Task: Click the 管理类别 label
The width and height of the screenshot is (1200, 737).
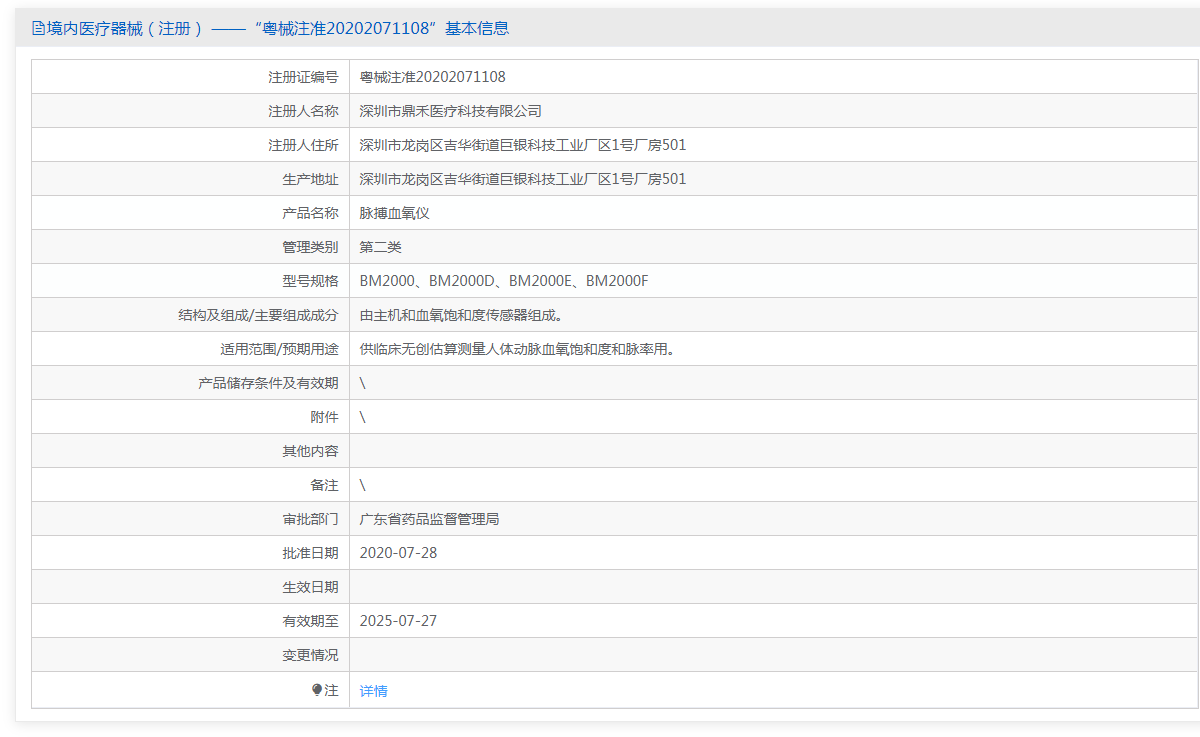Action: click(310, 247)
